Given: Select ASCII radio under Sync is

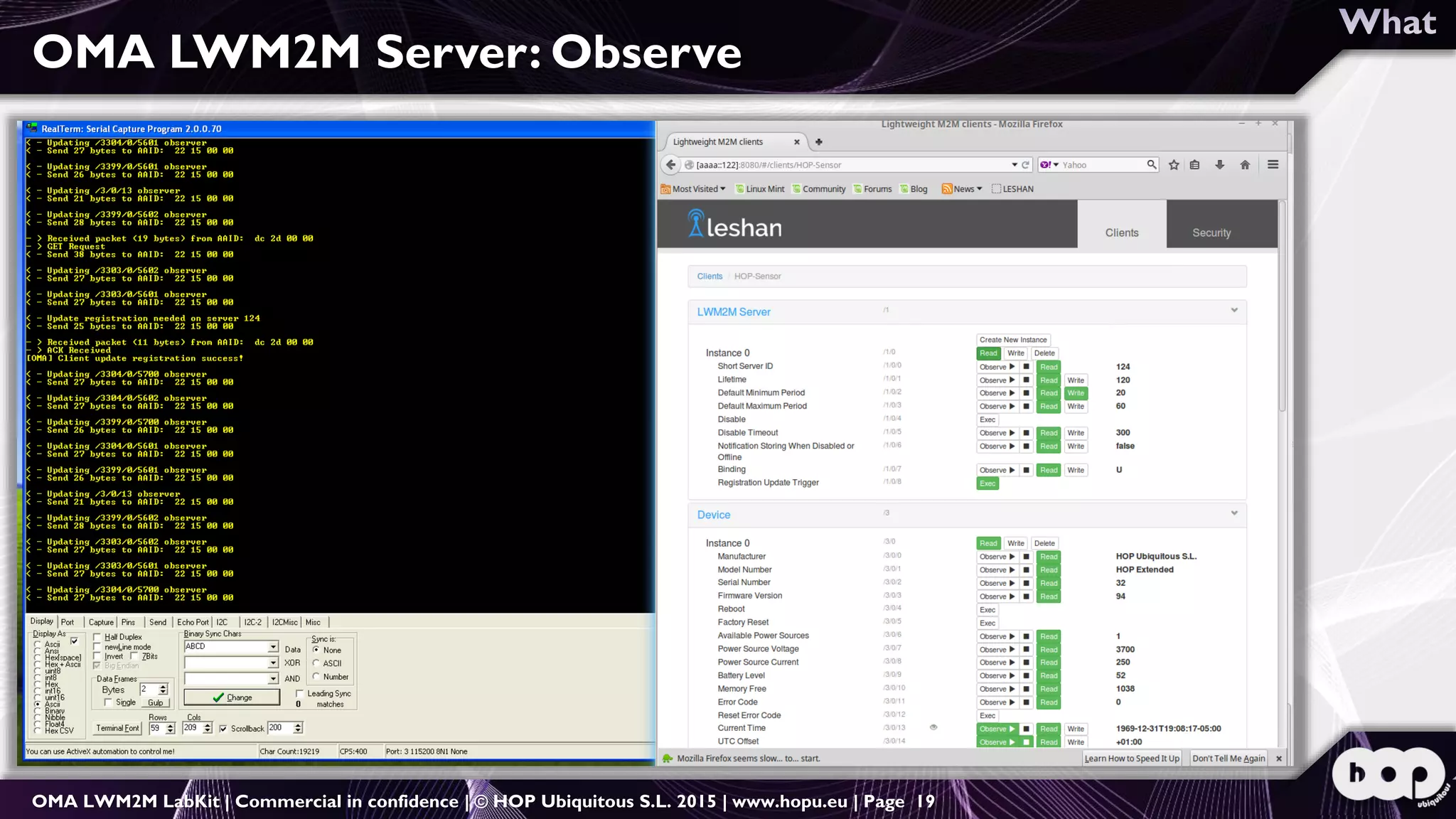Looking at the screenshot, I should [316, 663].
